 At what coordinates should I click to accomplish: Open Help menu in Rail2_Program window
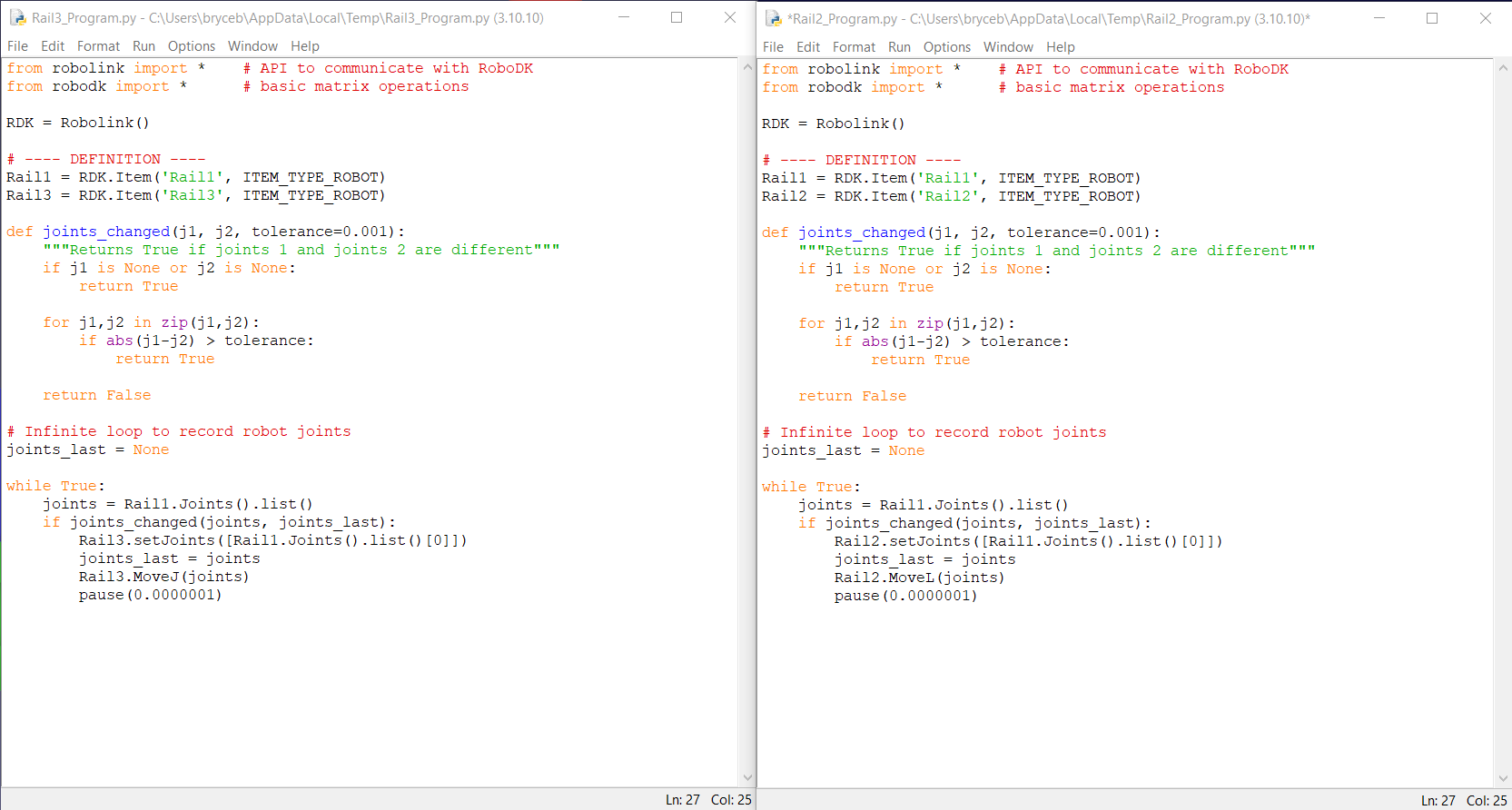(1060, 47)
